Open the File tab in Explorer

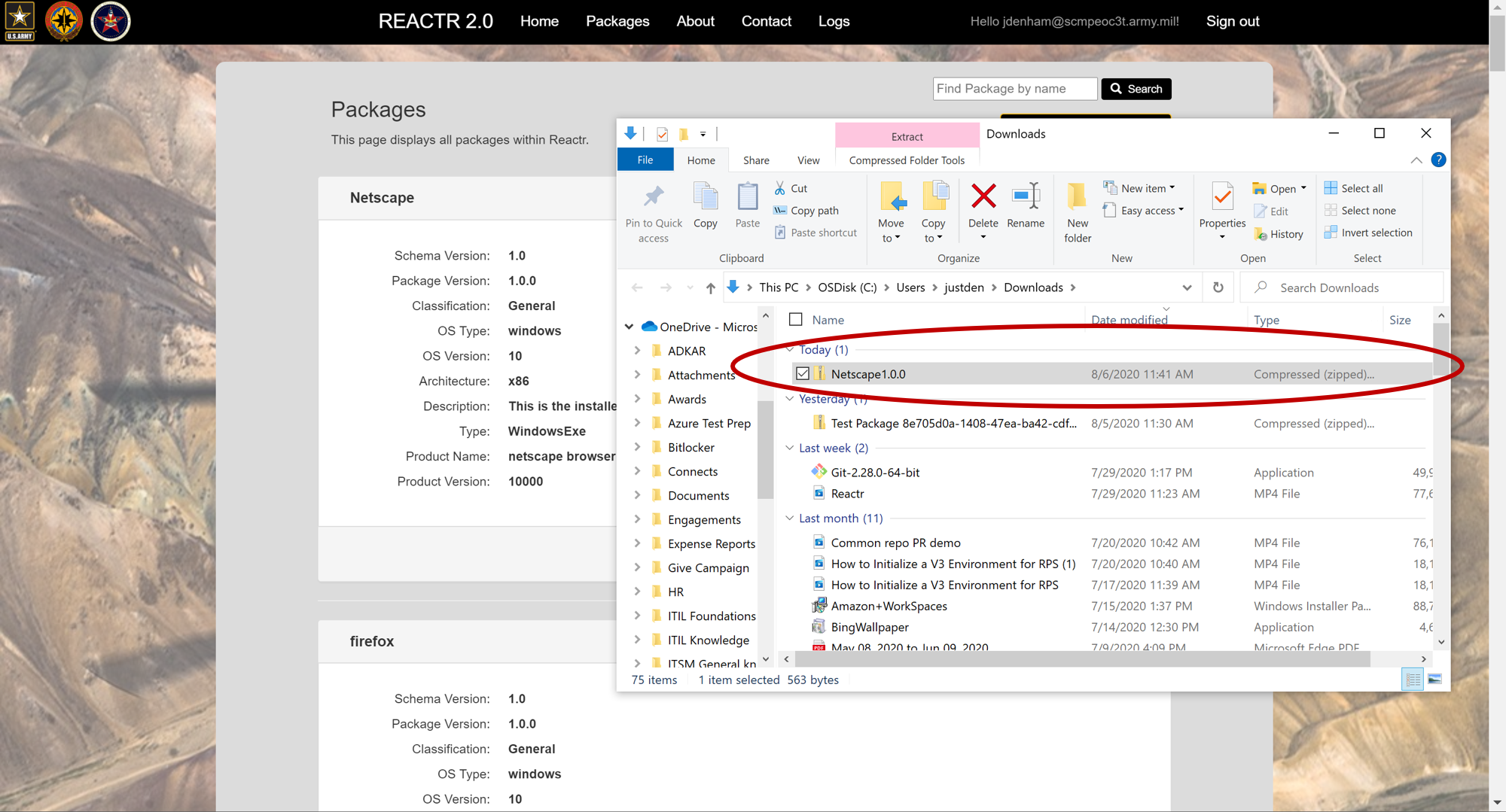[645, 160]
